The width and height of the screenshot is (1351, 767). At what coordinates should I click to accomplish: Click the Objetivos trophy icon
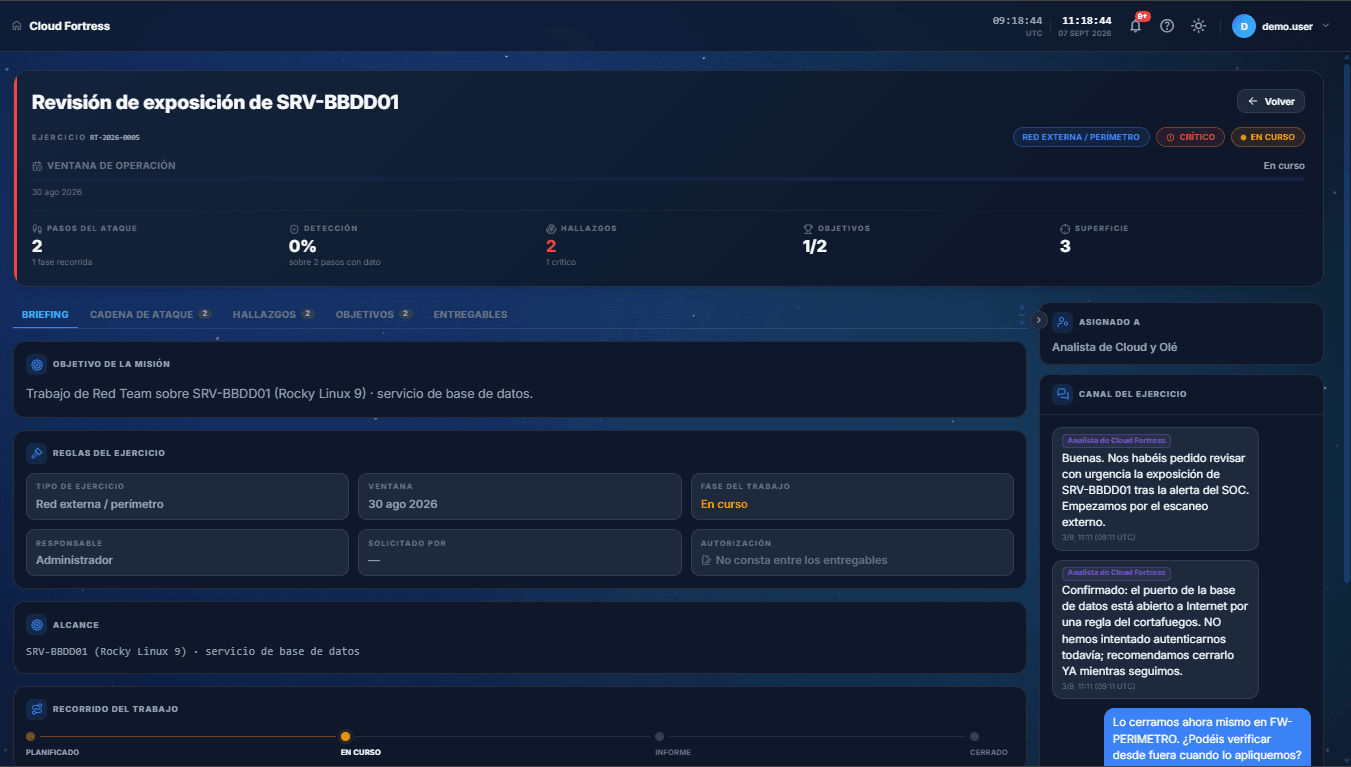tap(808, 228)
